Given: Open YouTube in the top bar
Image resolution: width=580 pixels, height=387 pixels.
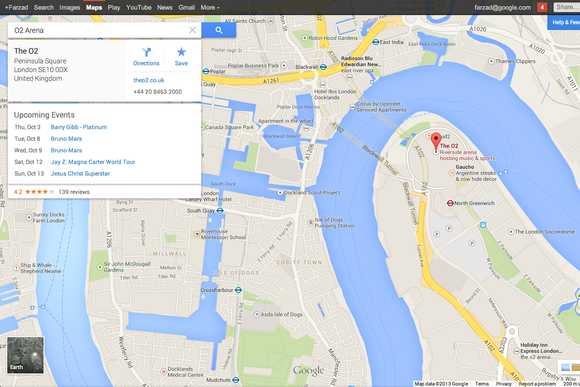Looking at the screenshot, I should click(139, 7).
